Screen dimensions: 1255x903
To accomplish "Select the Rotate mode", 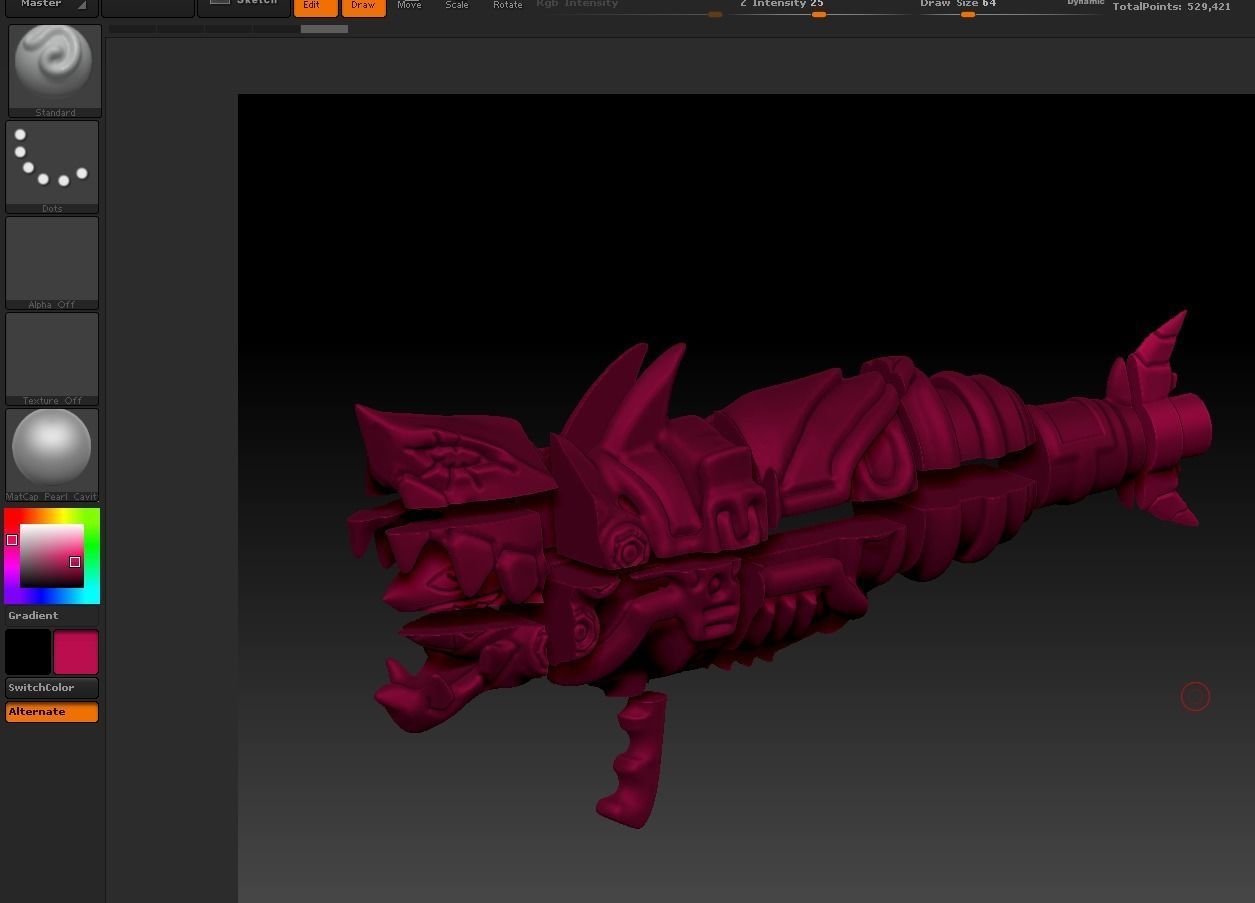I will [x=507, y=6].
